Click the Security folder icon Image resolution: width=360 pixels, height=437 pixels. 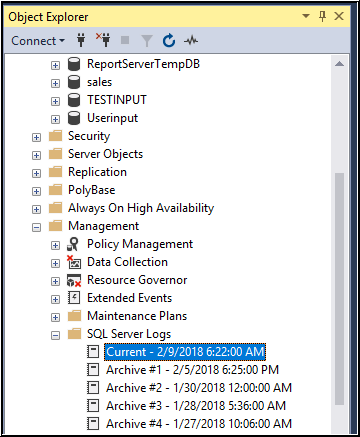coord(55,136)
